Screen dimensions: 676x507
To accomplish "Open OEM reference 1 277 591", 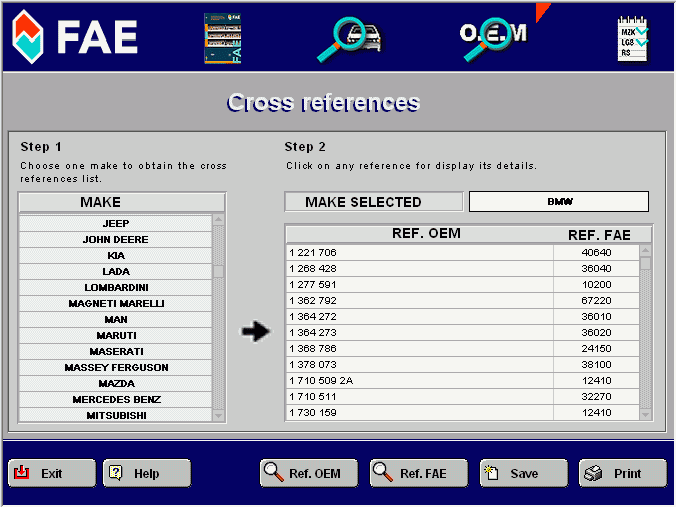I will pyautogui.click(x=419, y=284).
